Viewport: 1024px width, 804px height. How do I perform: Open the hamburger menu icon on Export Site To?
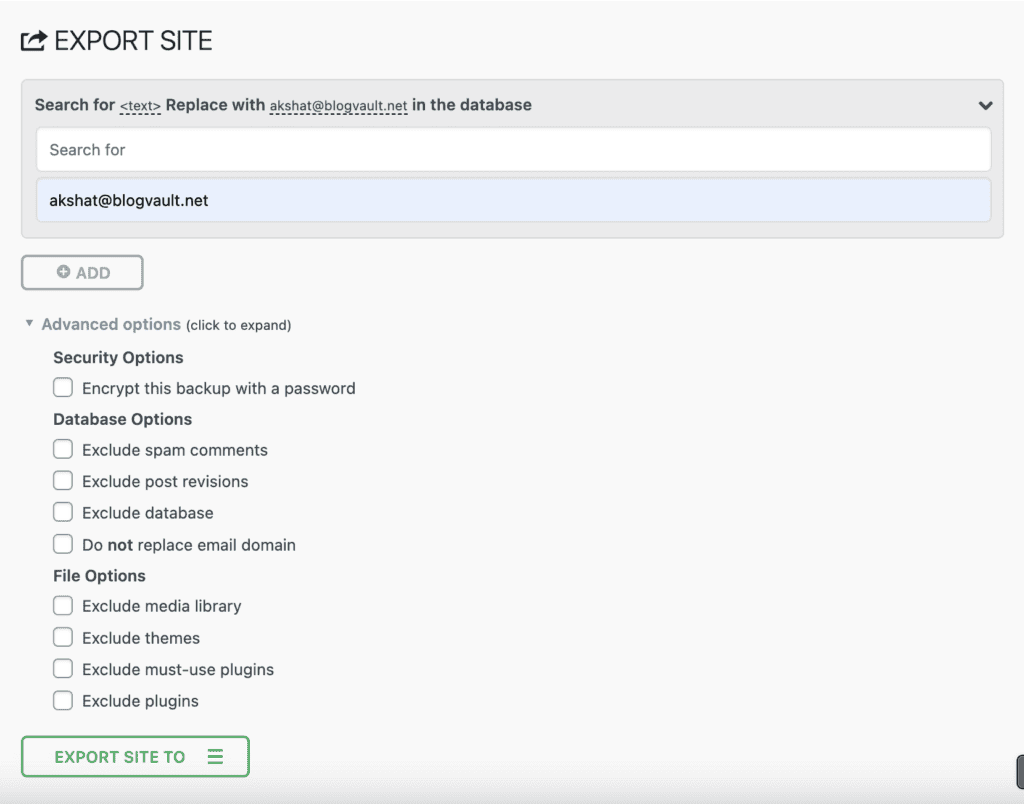coord(216,756)
